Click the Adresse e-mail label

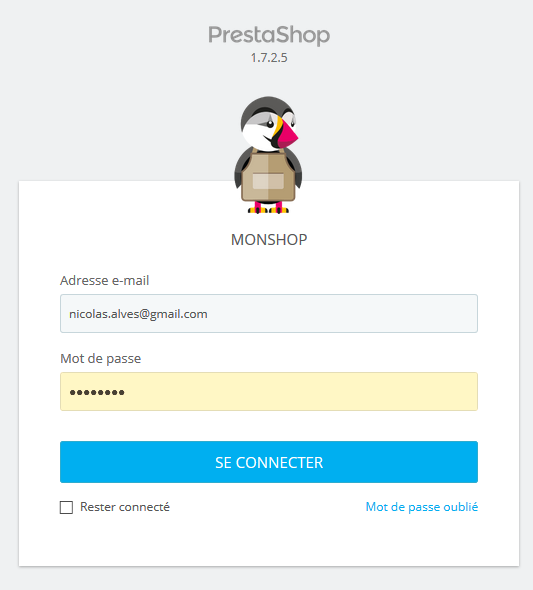point(105,280)
